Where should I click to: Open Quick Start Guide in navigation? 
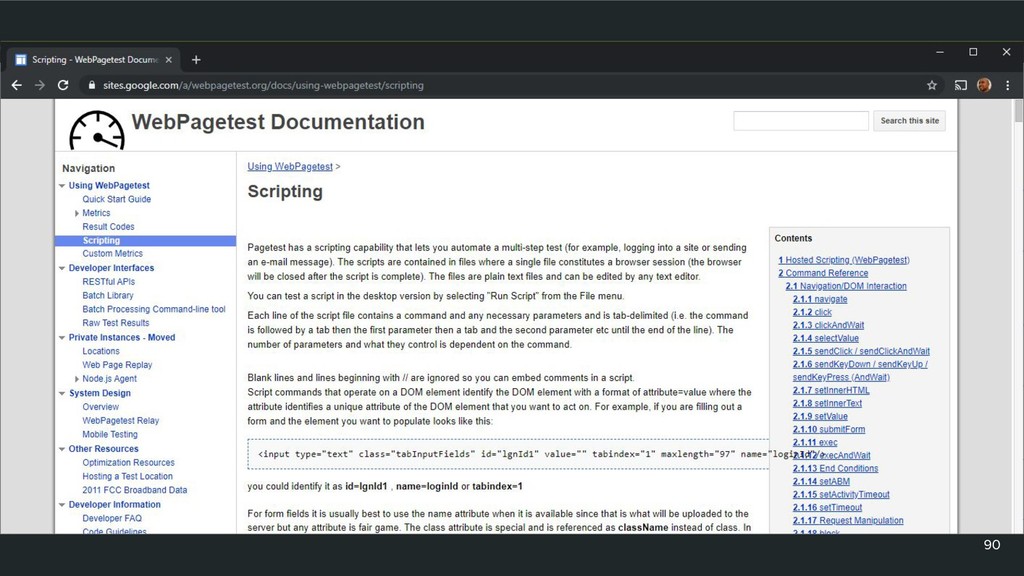pos(116,199)
